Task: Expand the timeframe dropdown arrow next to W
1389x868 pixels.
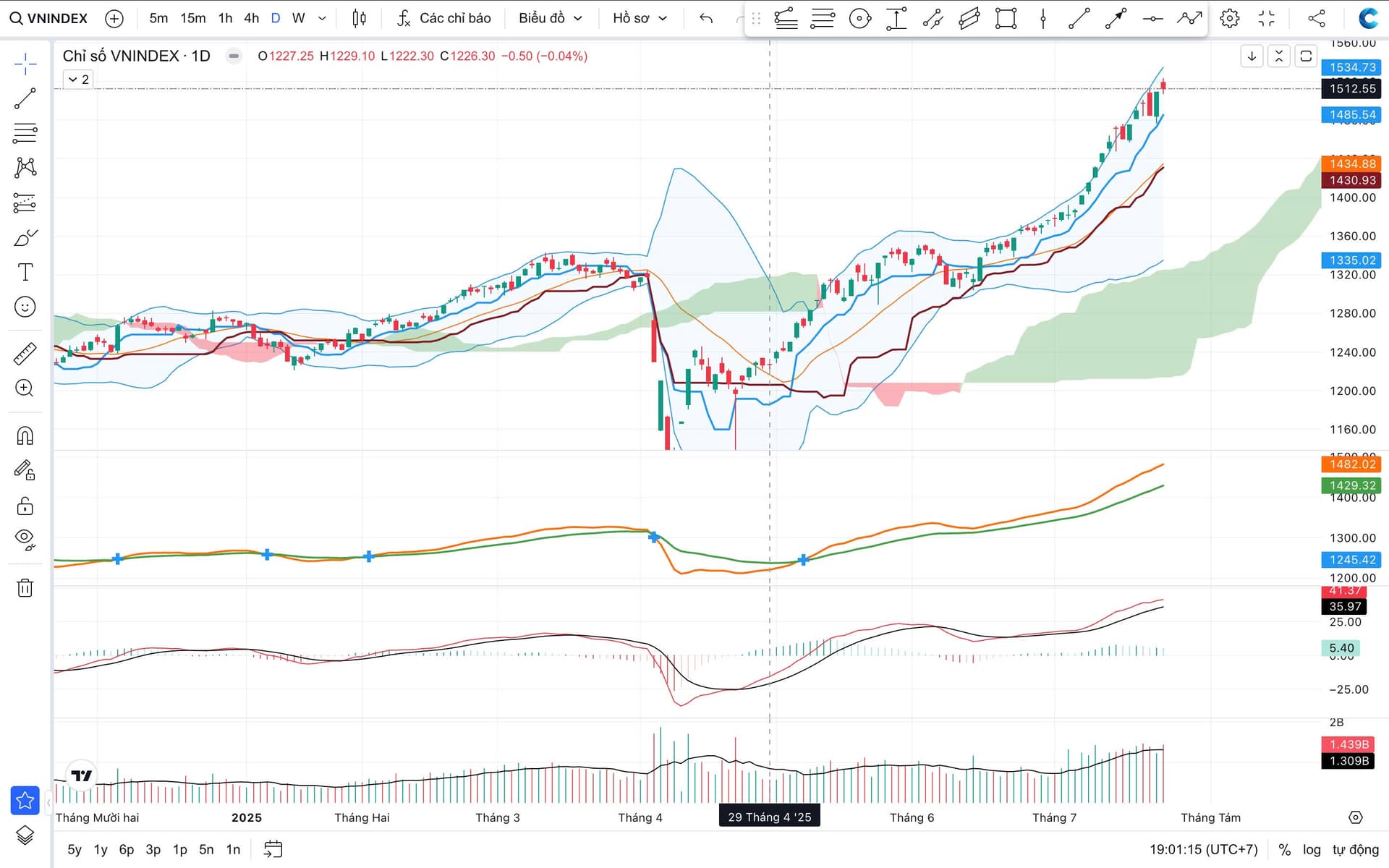Action: click(x=322, y=18)
